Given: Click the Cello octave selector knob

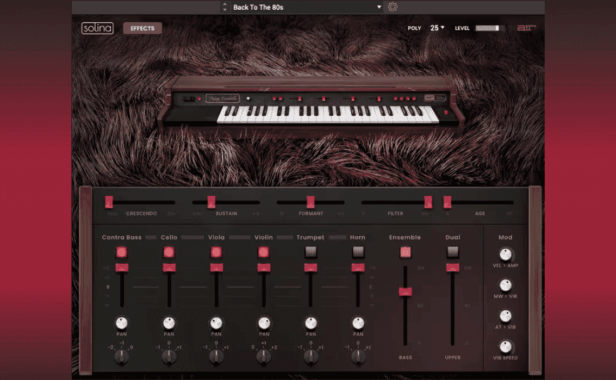Looking at the screenshot, I should click(169, 356).
